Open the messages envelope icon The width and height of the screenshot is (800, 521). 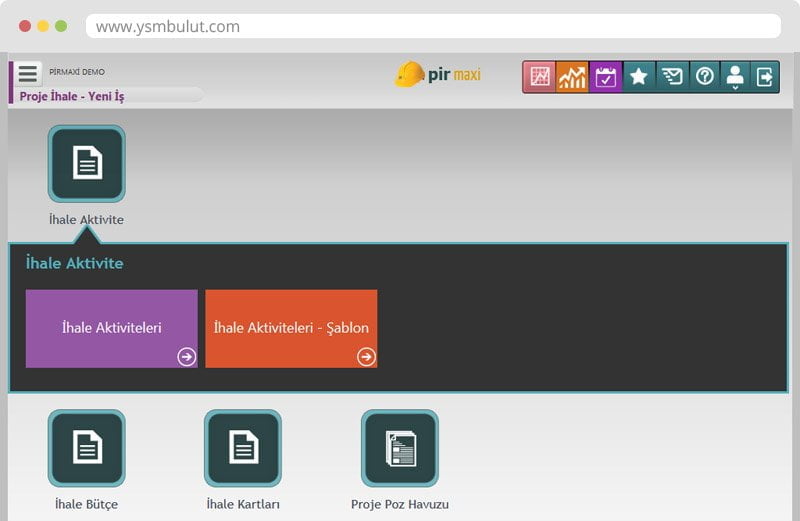pyautogui.click(x=672, y=77)
